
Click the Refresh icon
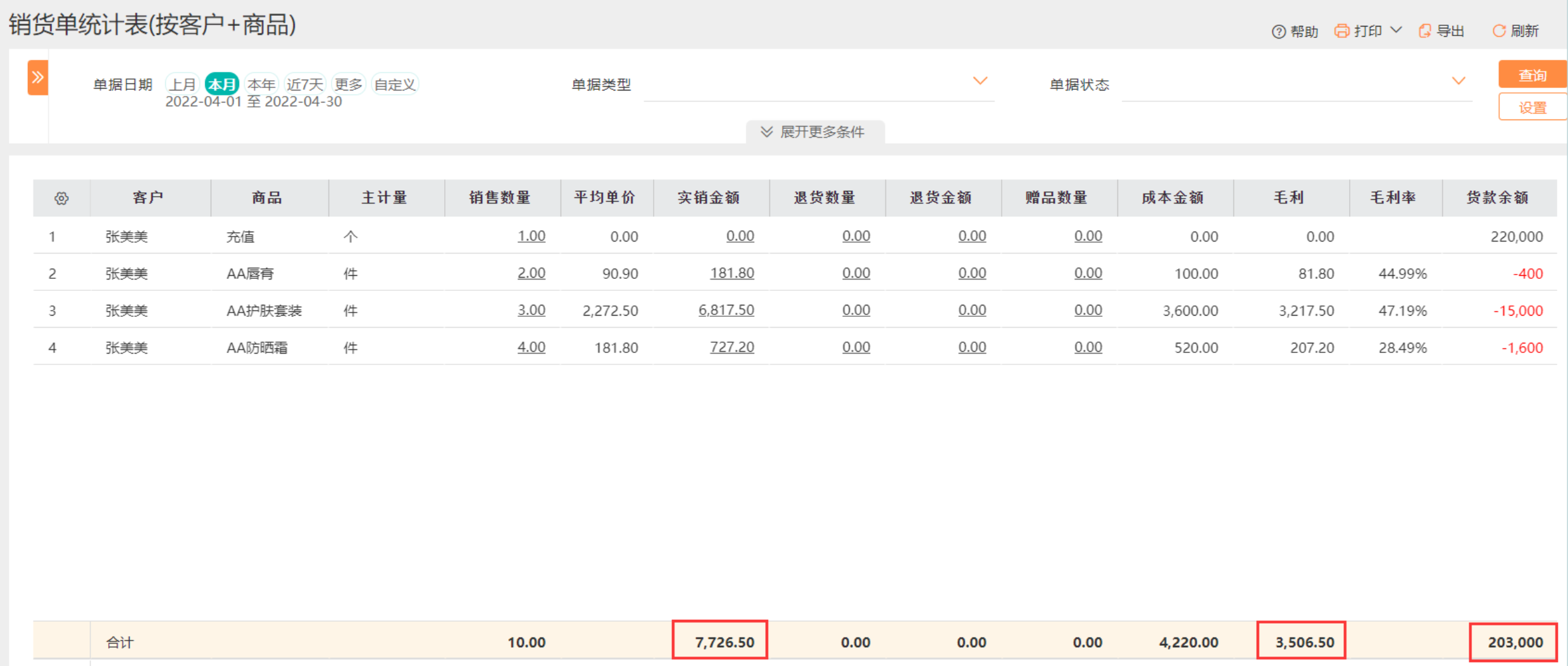pos(1498,31)
